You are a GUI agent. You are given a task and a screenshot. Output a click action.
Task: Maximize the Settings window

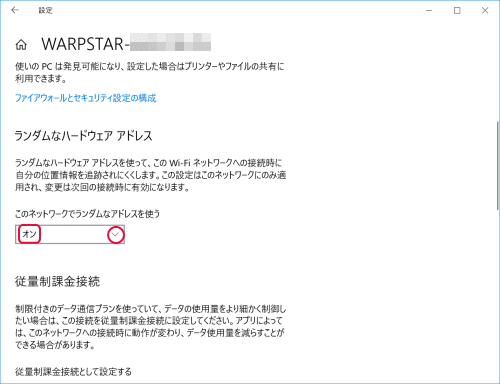457,11
